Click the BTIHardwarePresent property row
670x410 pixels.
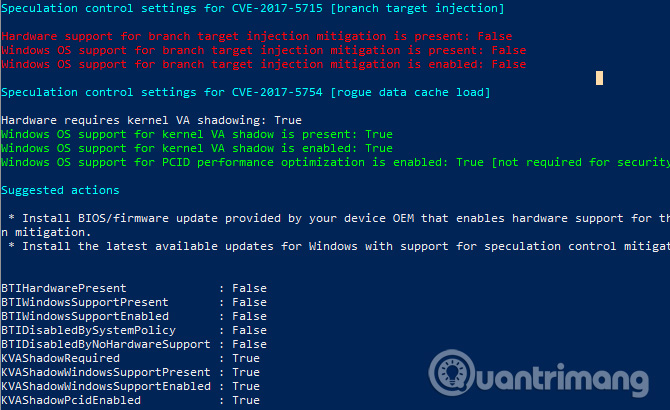[134, 288]
